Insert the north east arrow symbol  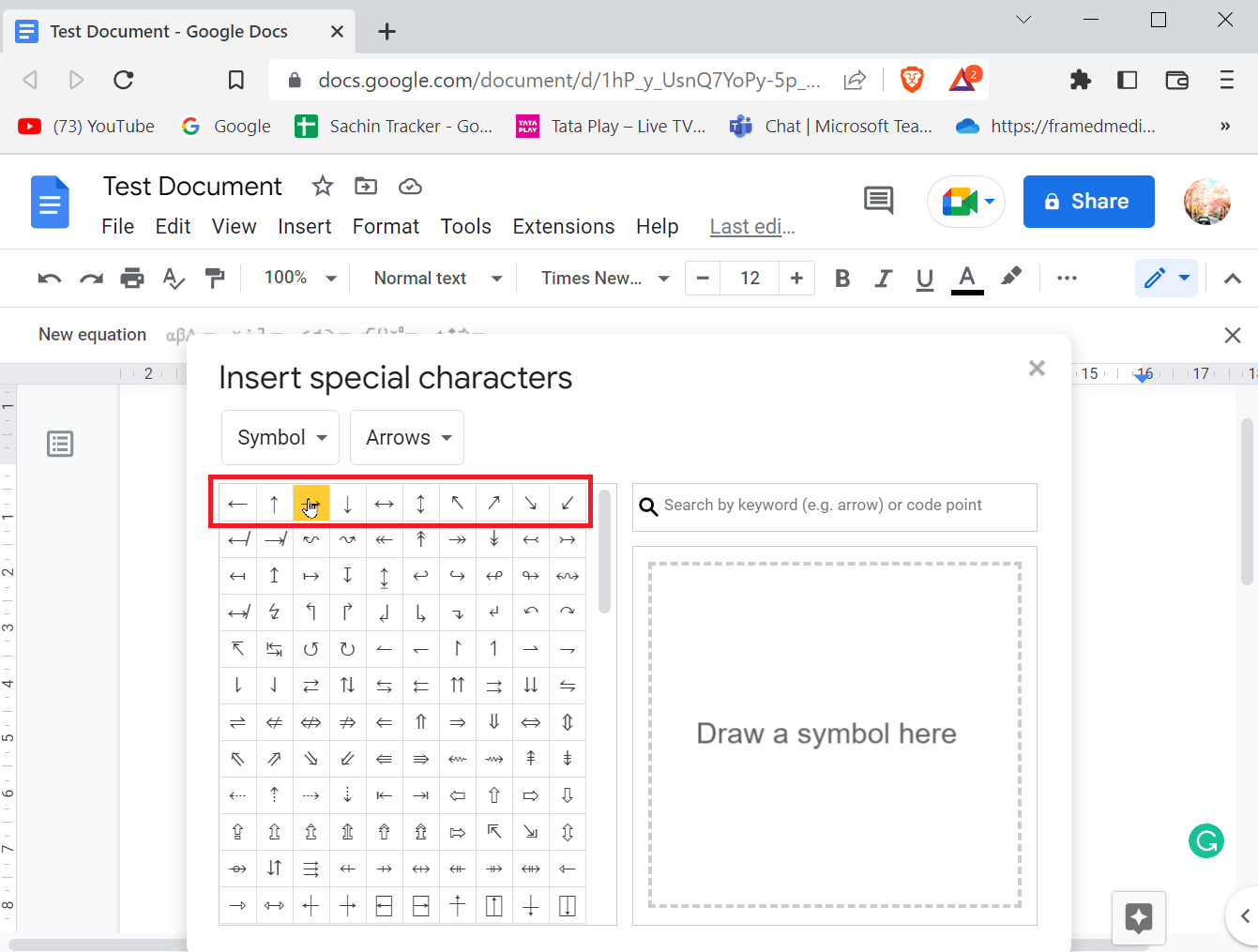pyautogui.click(x=493, y=504)
